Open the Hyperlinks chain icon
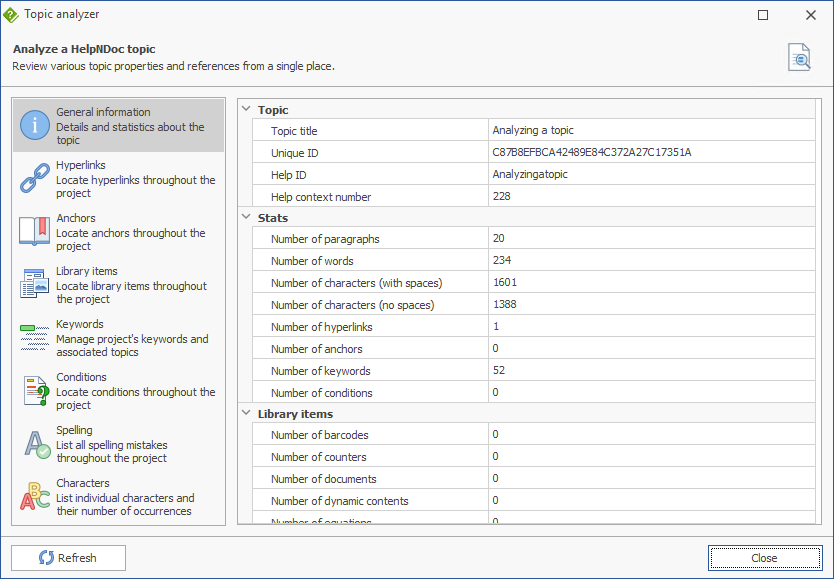The height and width of the screenshot is (579, 834). 35,179
